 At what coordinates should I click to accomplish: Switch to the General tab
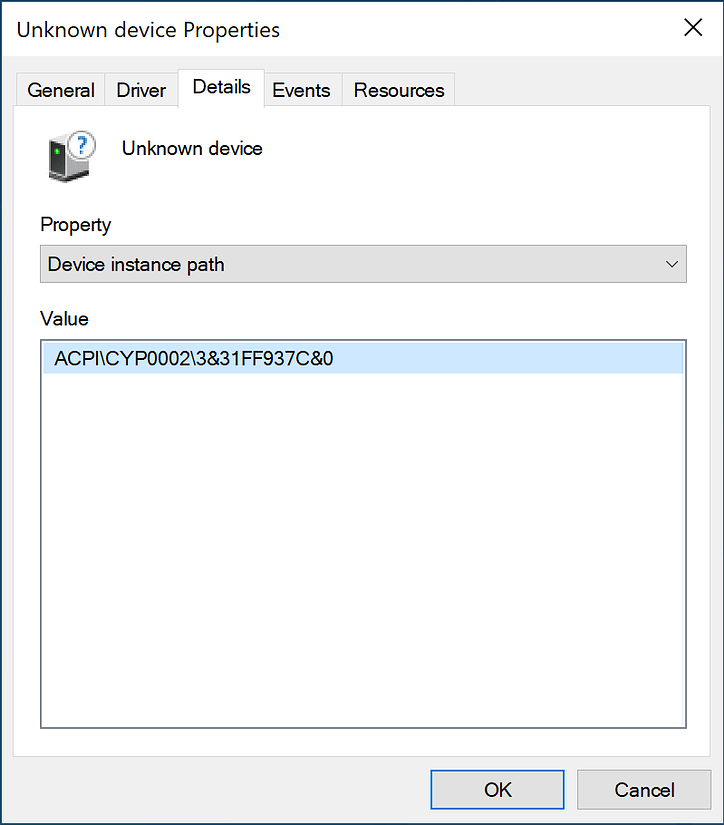pos(61,90)
